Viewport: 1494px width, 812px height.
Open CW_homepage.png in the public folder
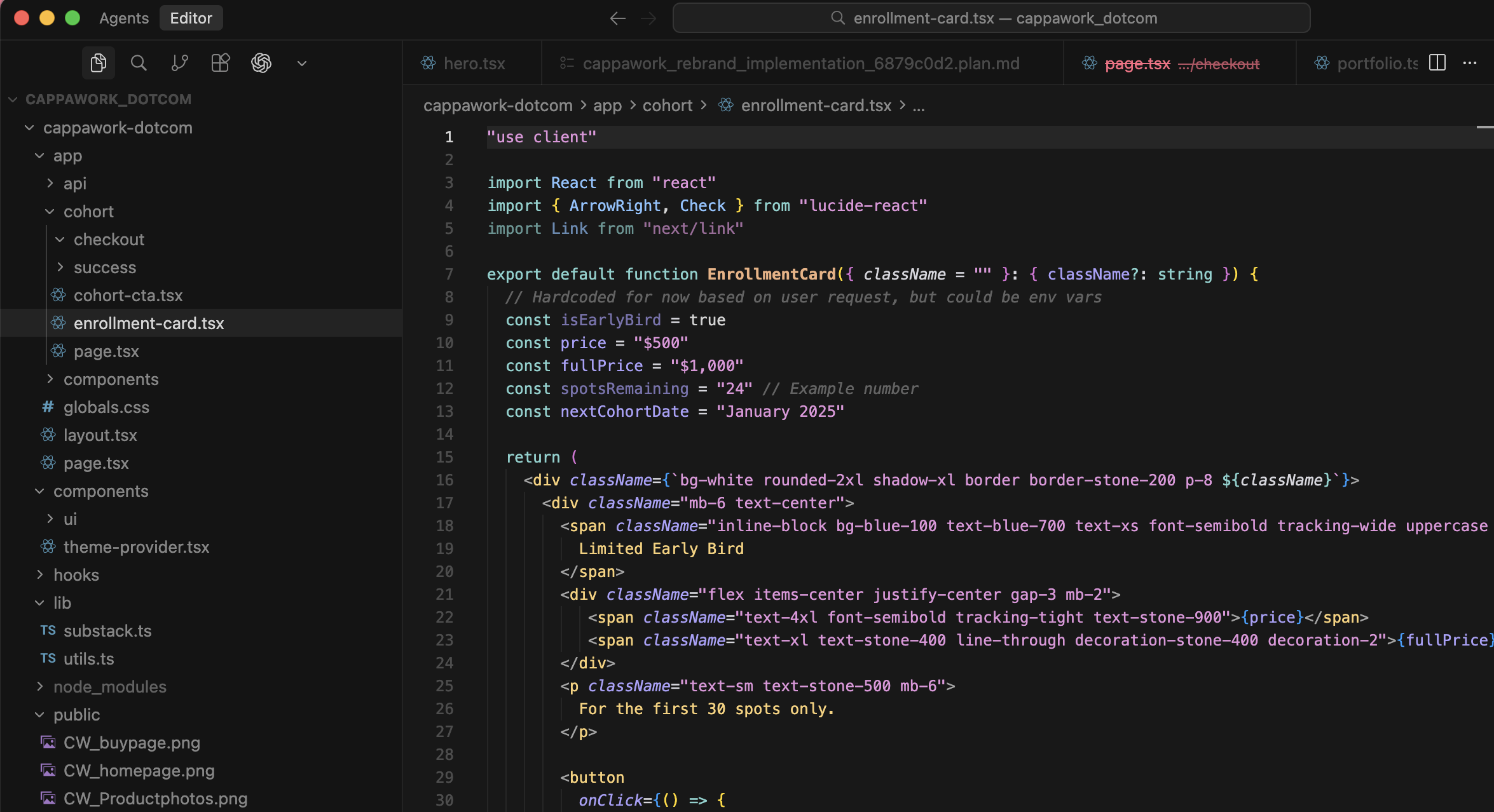(x=139, y=771)
